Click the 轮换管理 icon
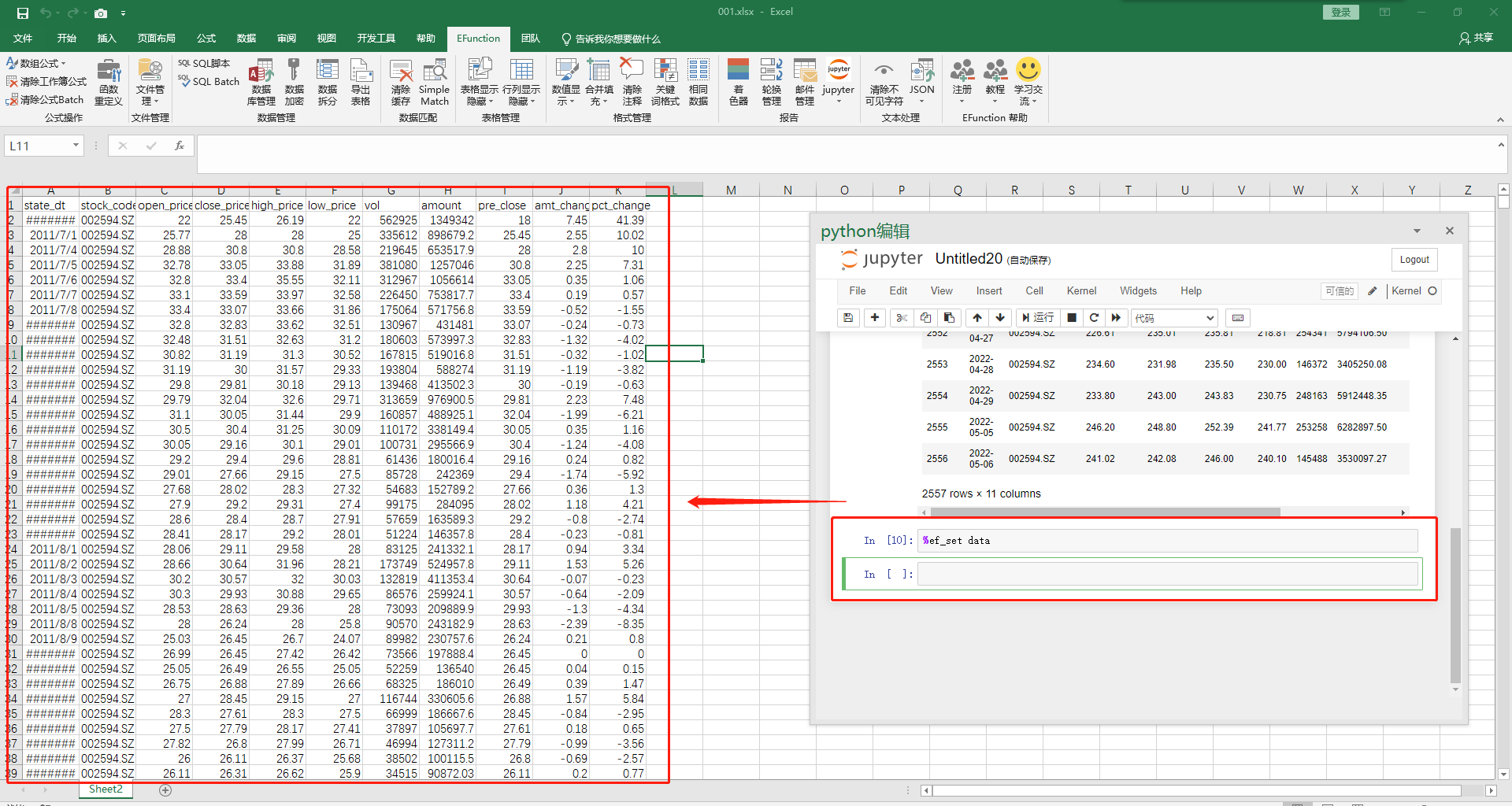The width and height of the screenshot is (1512, 806). click(772, 82)
